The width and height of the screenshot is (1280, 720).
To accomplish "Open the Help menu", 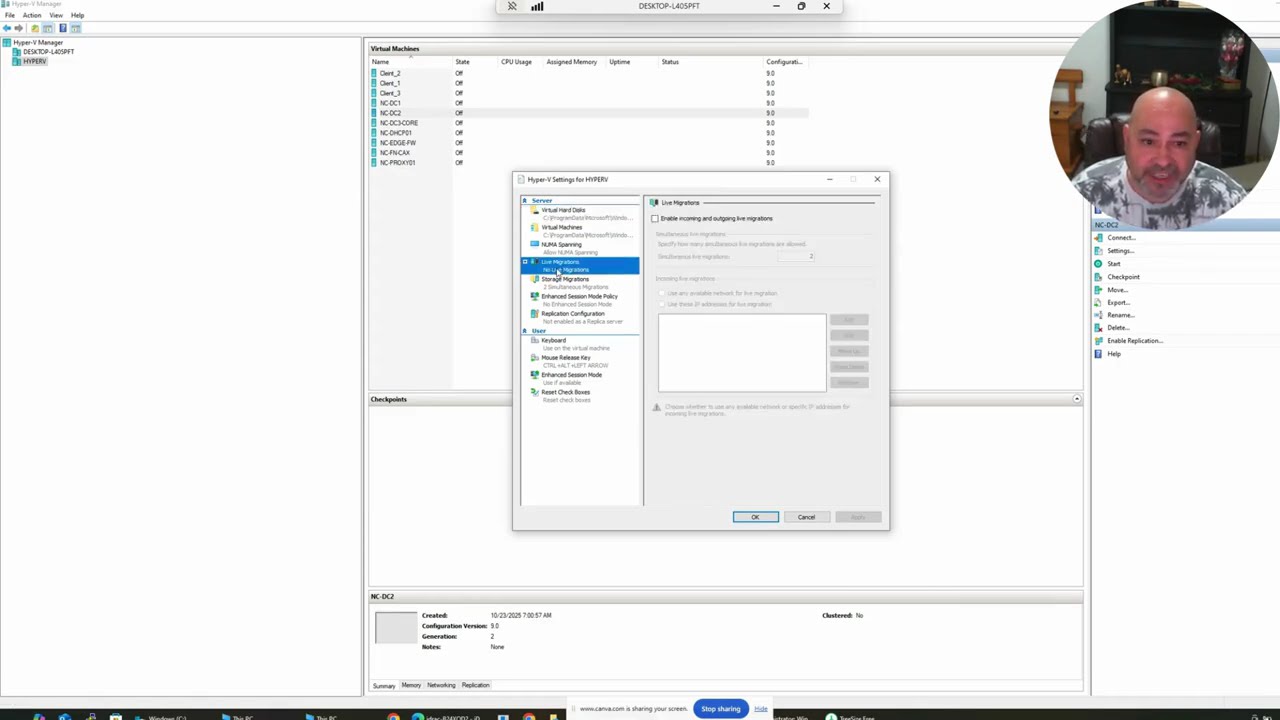I will (x=77, y=15).
